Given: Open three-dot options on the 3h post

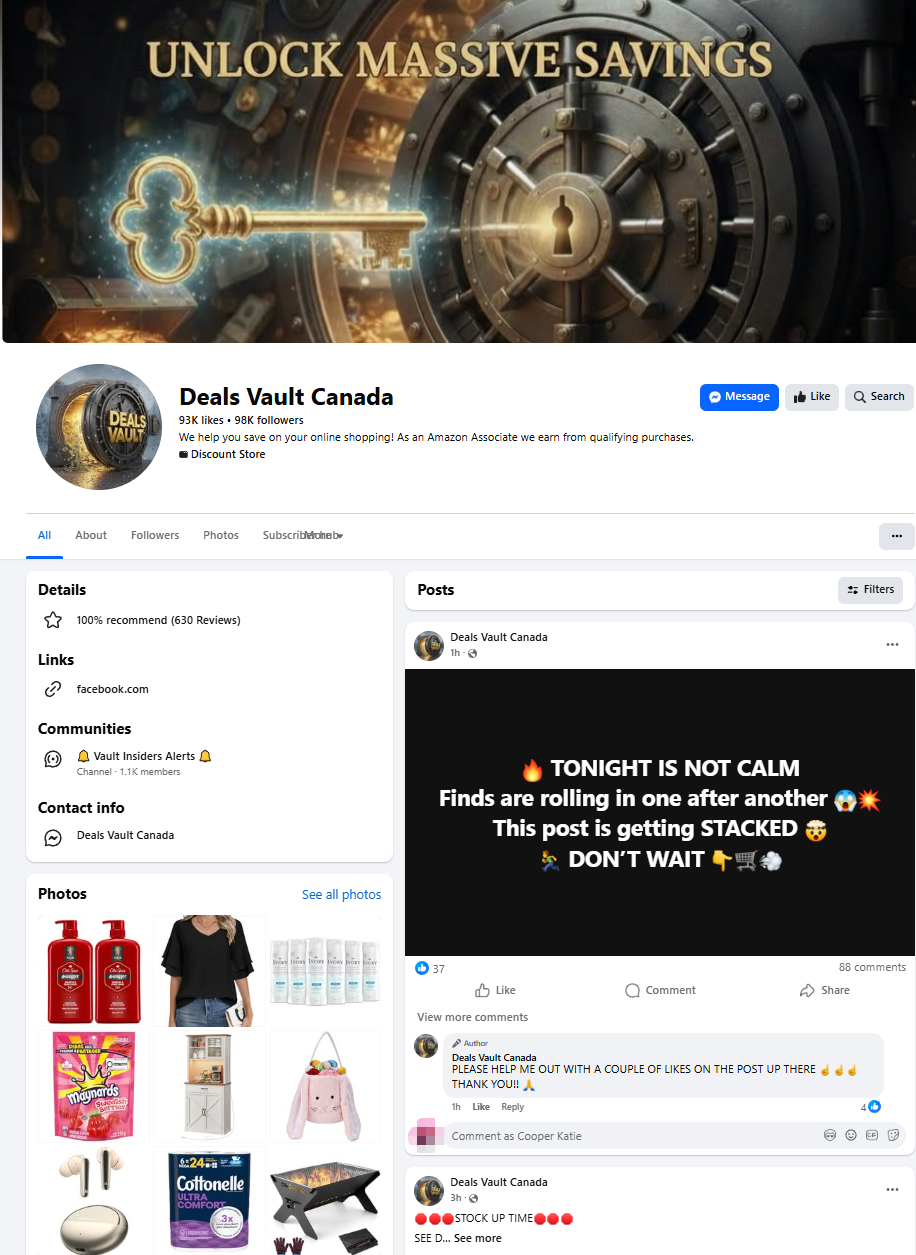Looking at the screenshot, I should (892, 1190).
